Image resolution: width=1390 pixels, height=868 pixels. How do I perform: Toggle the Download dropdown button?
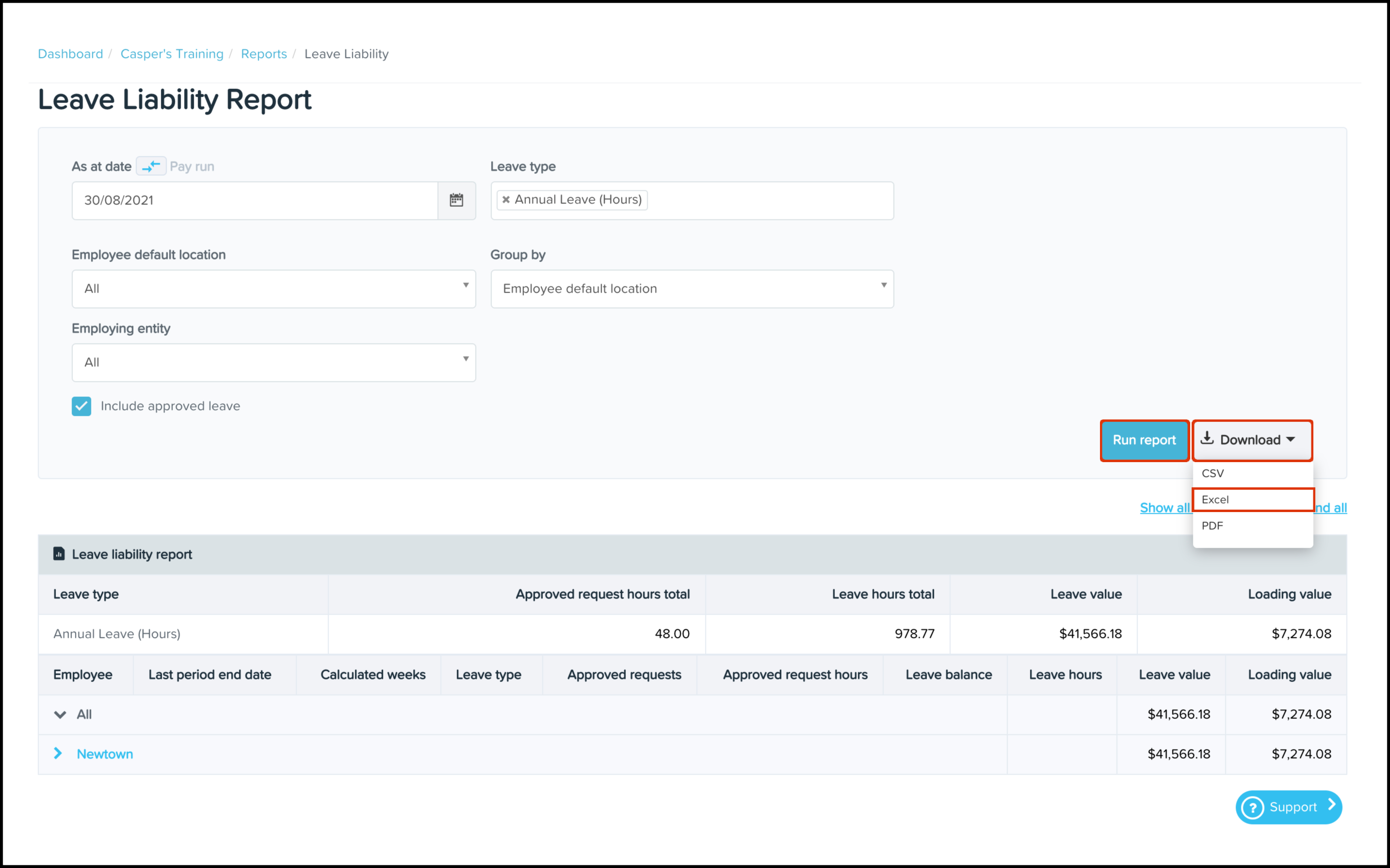point(1252,440)
